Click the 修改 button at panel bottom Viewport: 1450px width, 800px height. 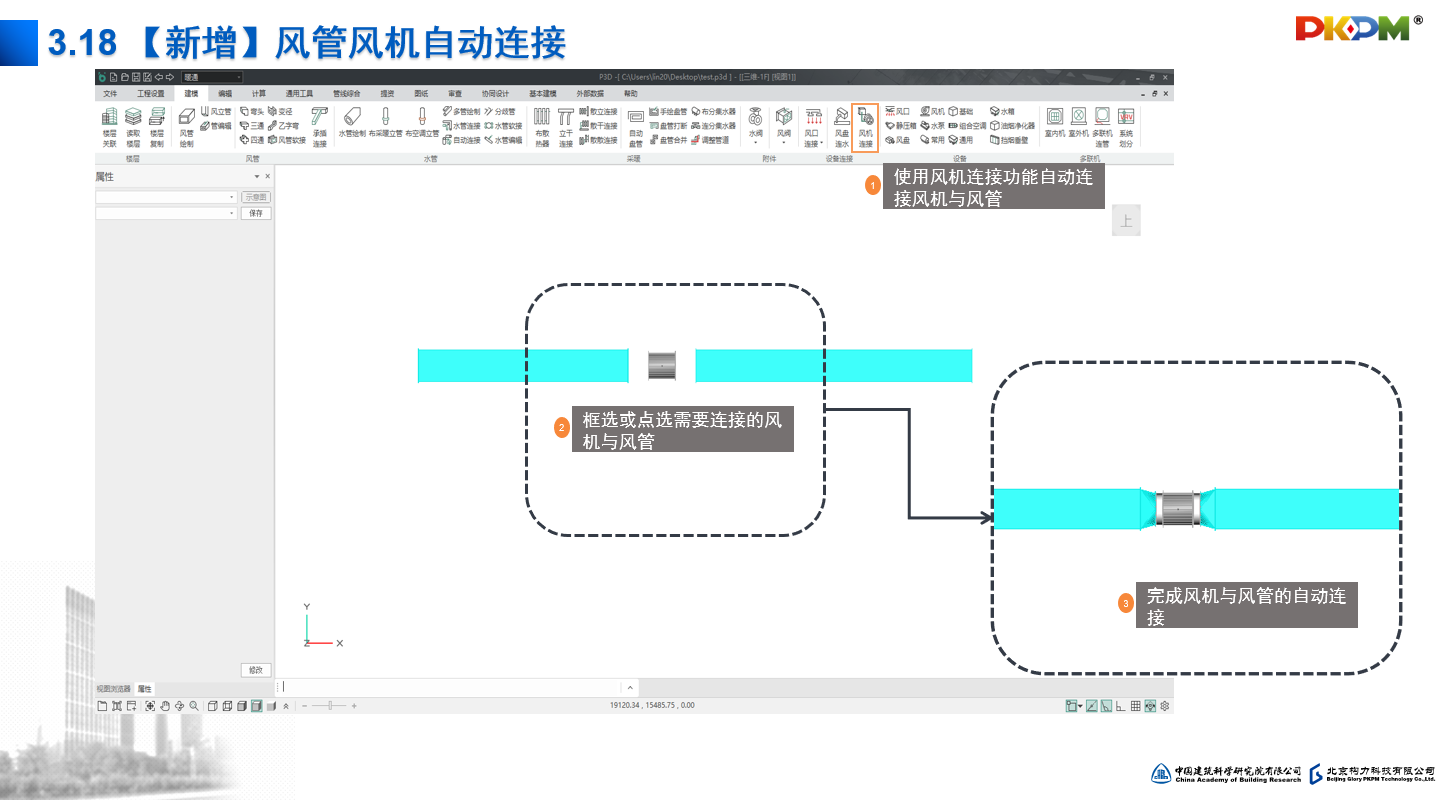pos(256,670)
